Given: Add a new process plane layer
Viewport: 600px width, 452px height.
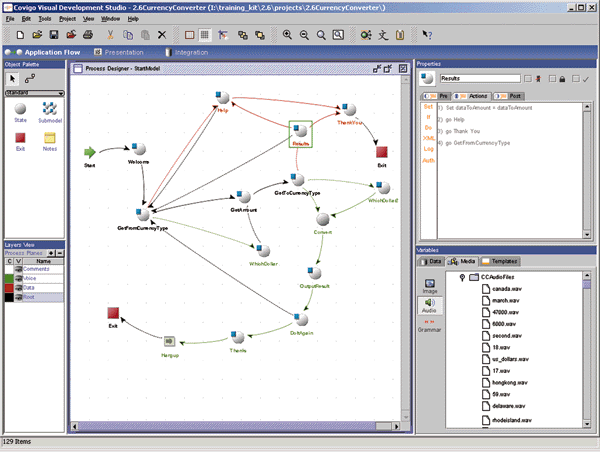Looking at the screenshot, I should pos(50,255).
